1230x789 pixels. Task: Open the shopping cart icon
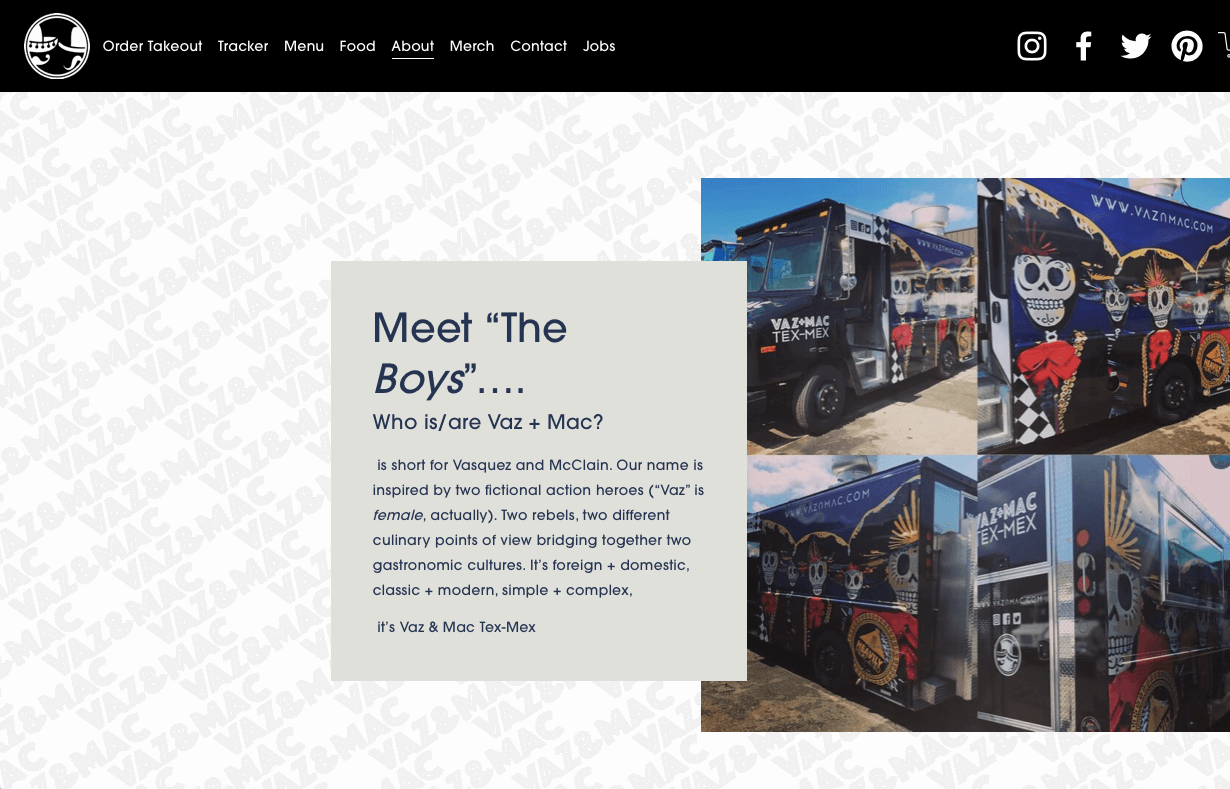[x=1224, y=46]
